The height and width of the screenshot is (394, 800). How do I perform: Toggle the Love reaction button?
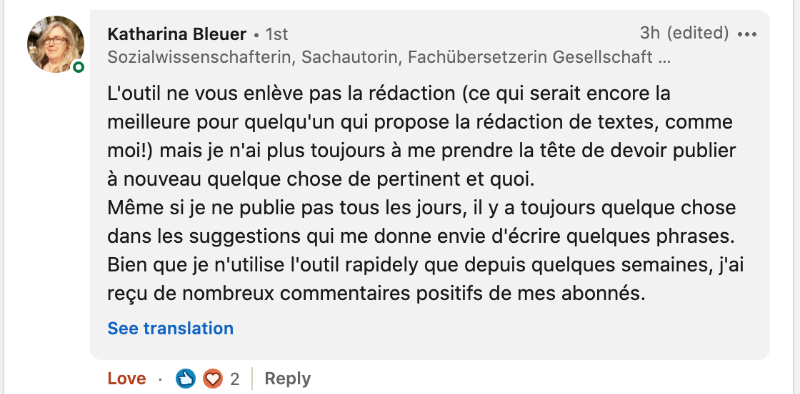point(127,379)
